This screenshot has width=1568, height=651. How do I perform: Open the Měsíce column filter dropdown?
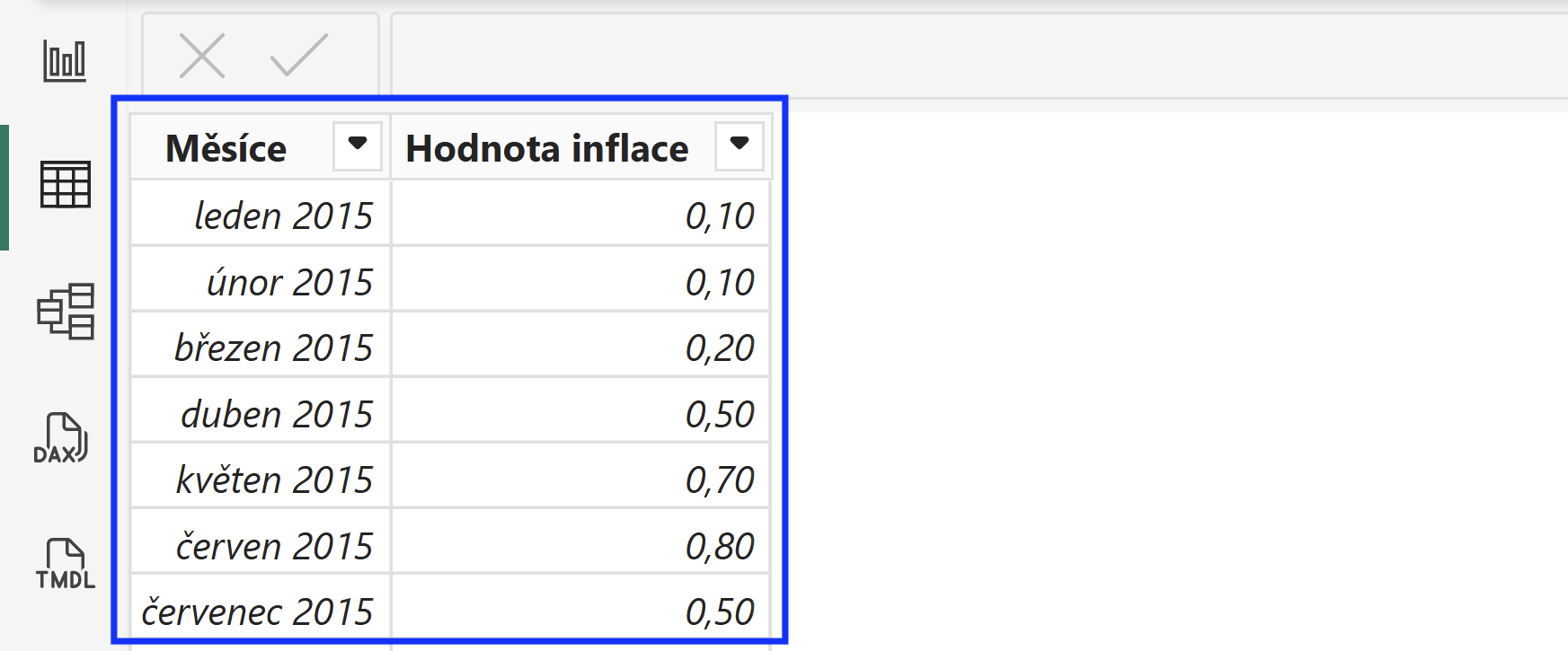(x=358, y=145)
